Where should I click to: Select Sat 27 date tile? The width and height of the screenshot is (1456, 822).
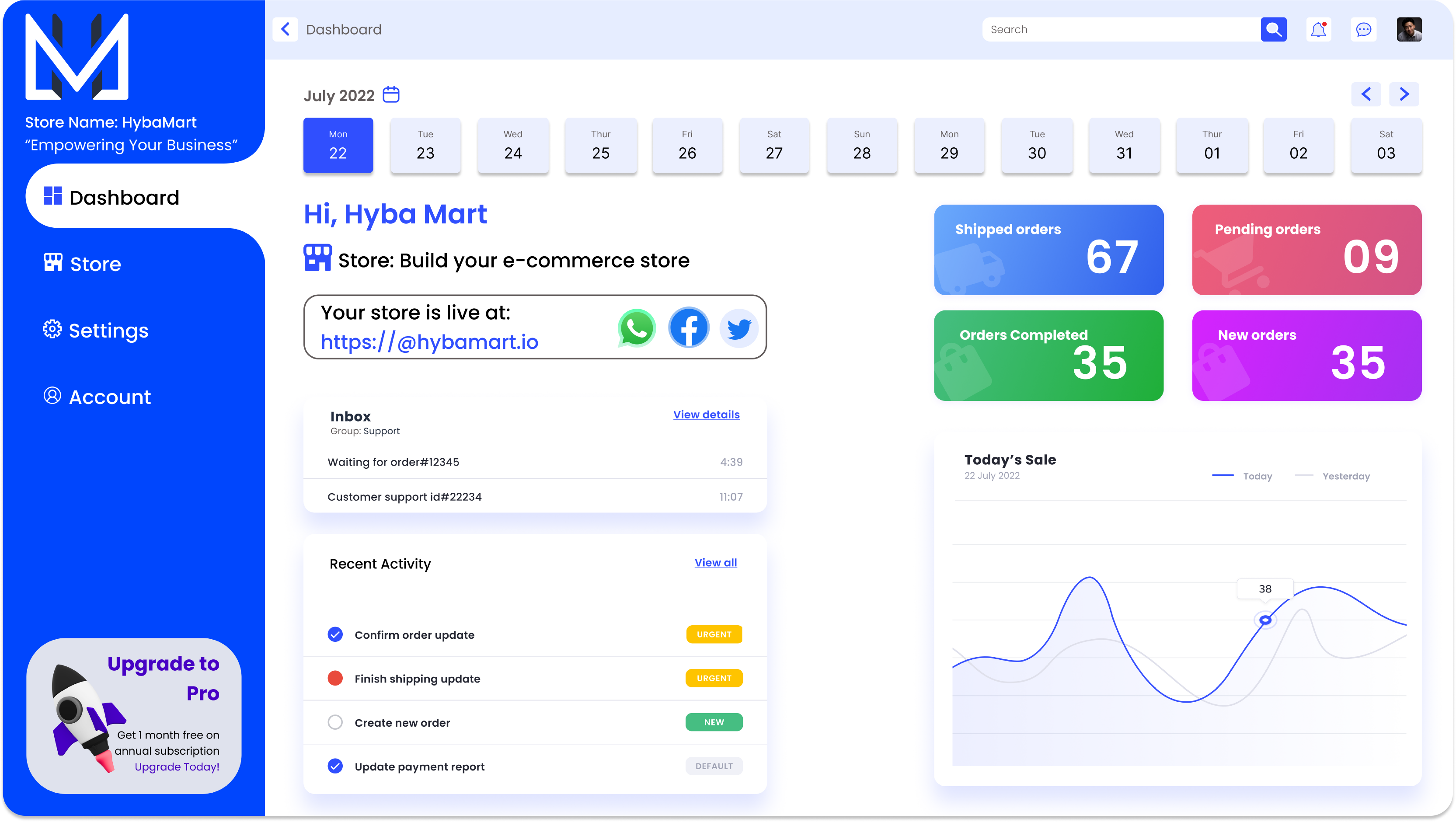coord(774,145)
